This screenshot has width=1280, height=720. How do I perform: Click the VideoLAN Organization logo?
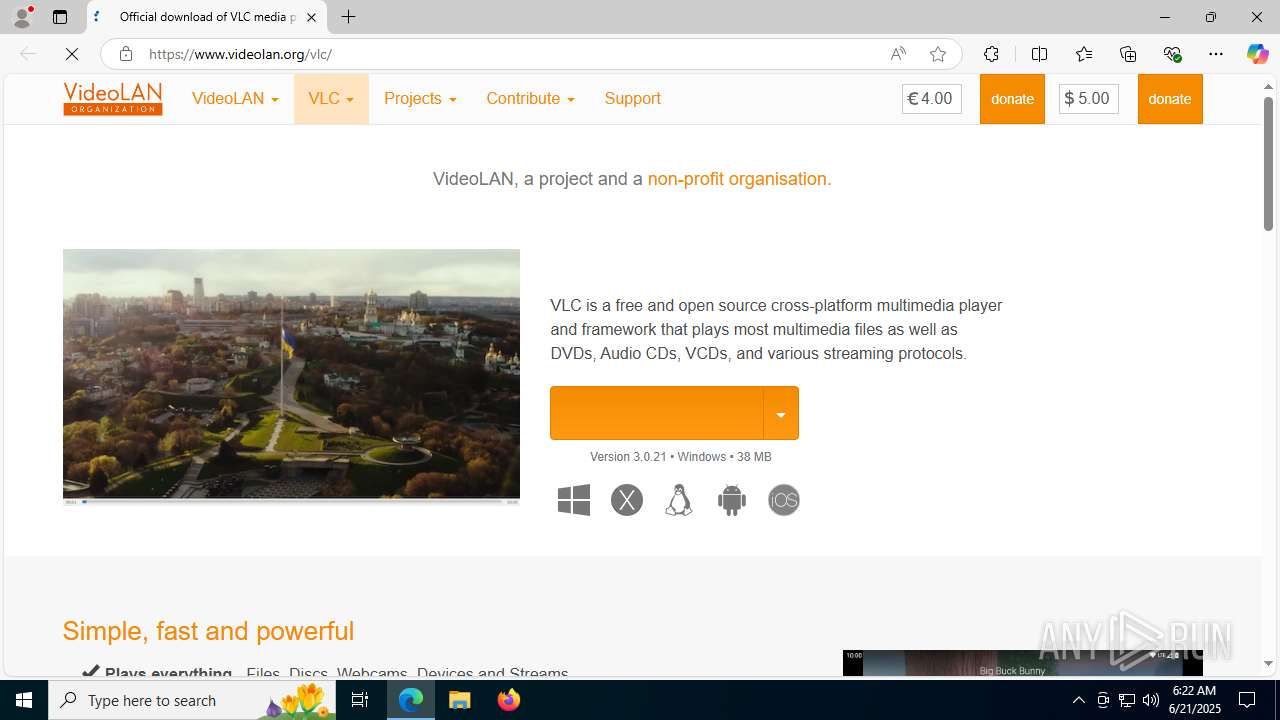tap(113, 99)
